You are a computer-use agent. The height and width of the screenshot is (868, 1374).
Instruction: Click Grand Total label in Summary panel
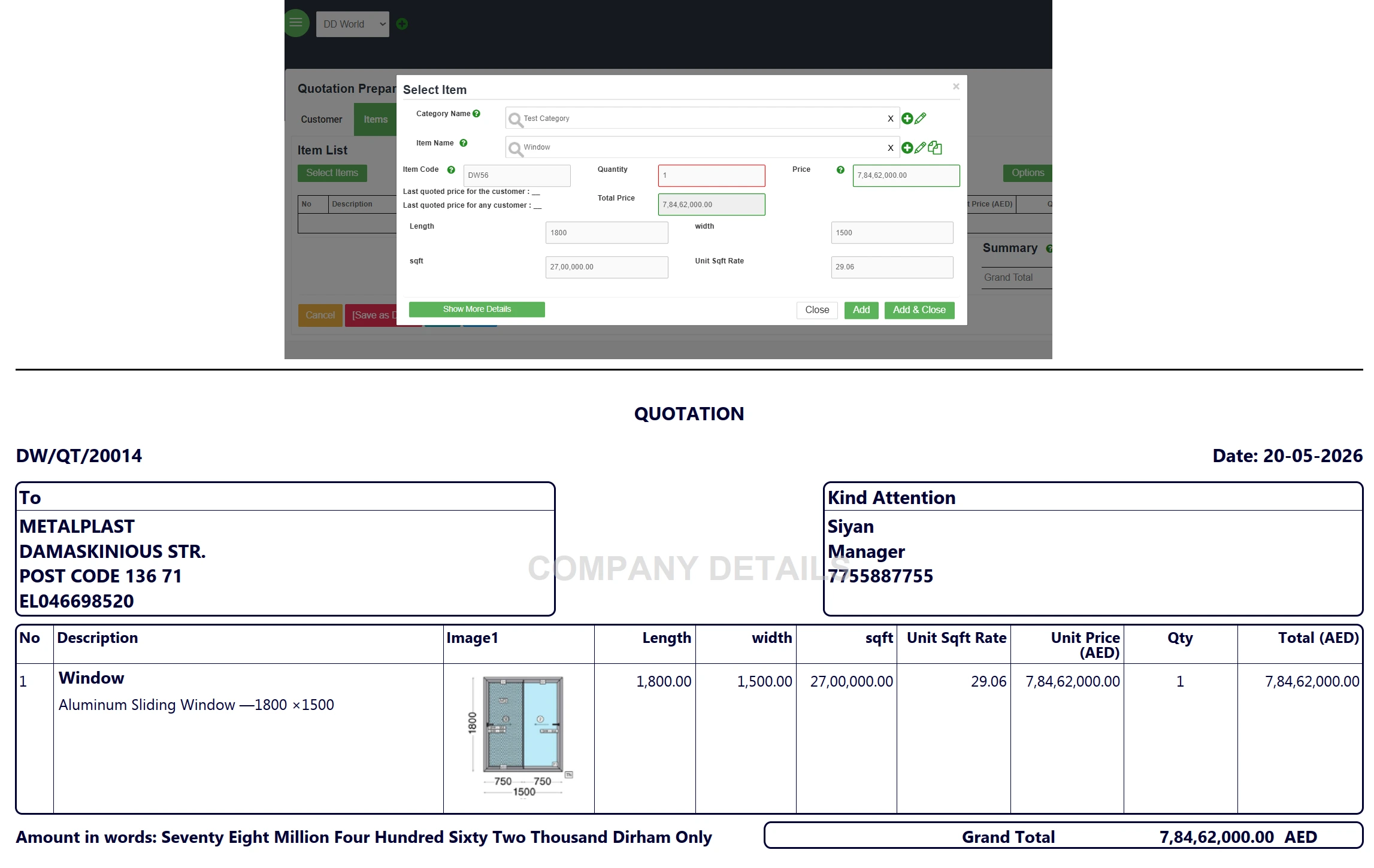1009,278
